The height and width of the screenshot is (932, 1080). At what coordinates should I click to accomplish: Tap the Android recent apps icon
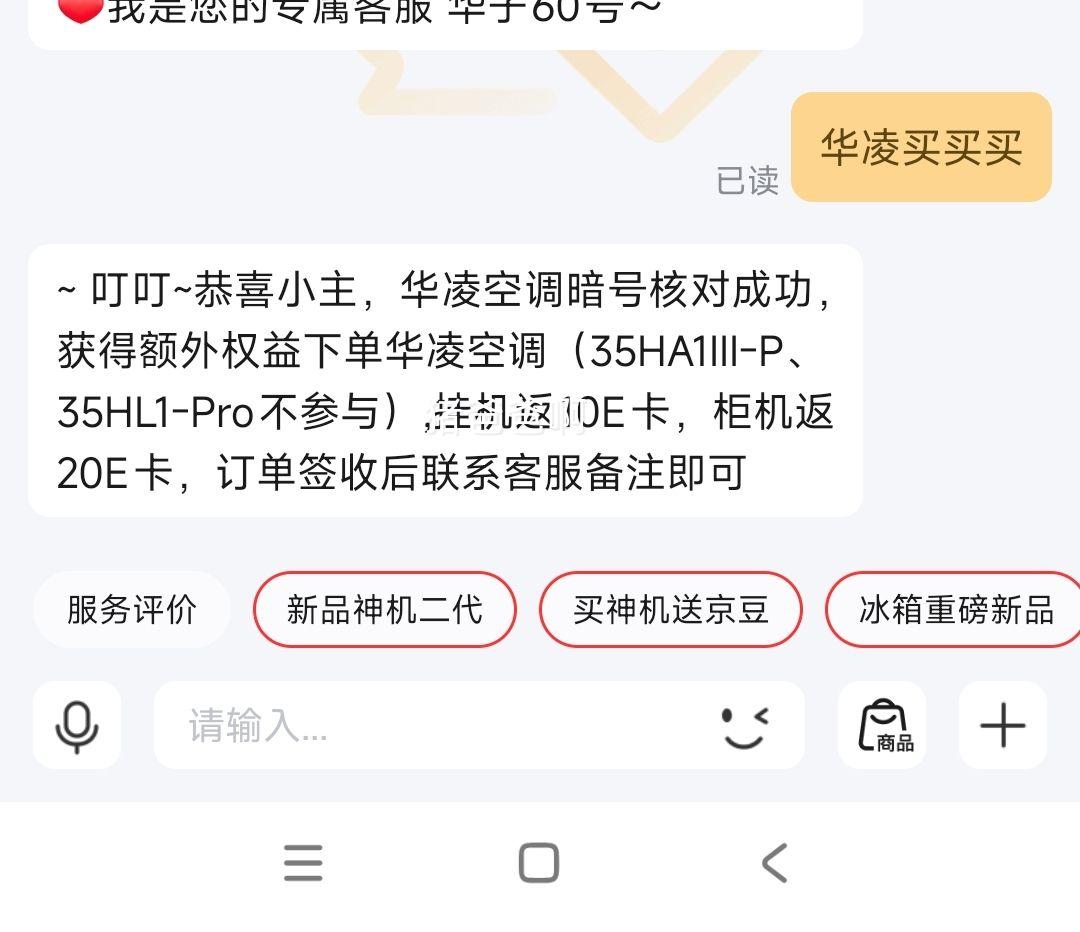303,862
